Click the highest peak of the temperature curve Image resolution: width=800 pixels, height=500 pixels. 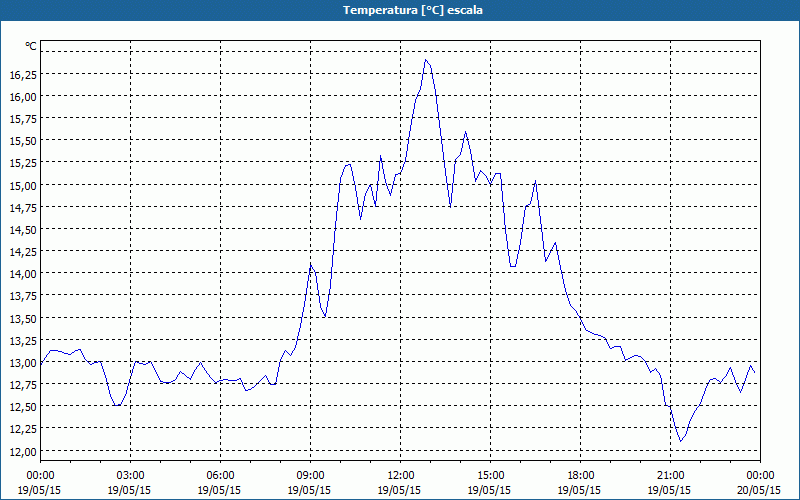coord(426,60)
